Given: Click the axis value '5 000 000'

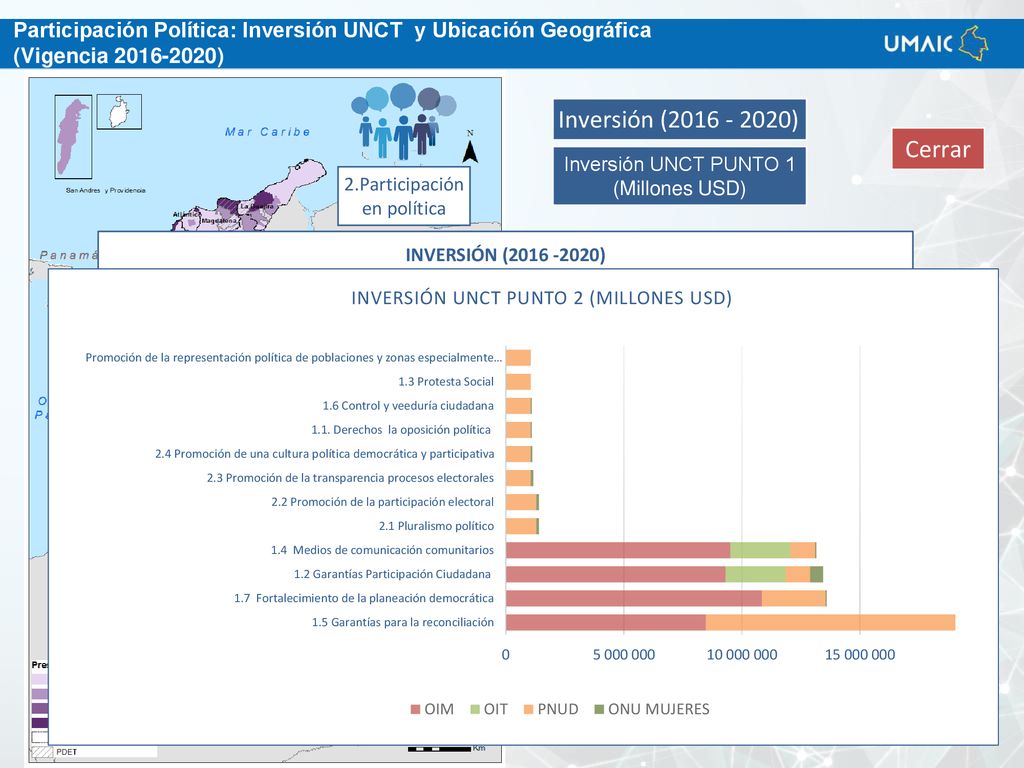Looking at the screenshot, I should (624, 654).
